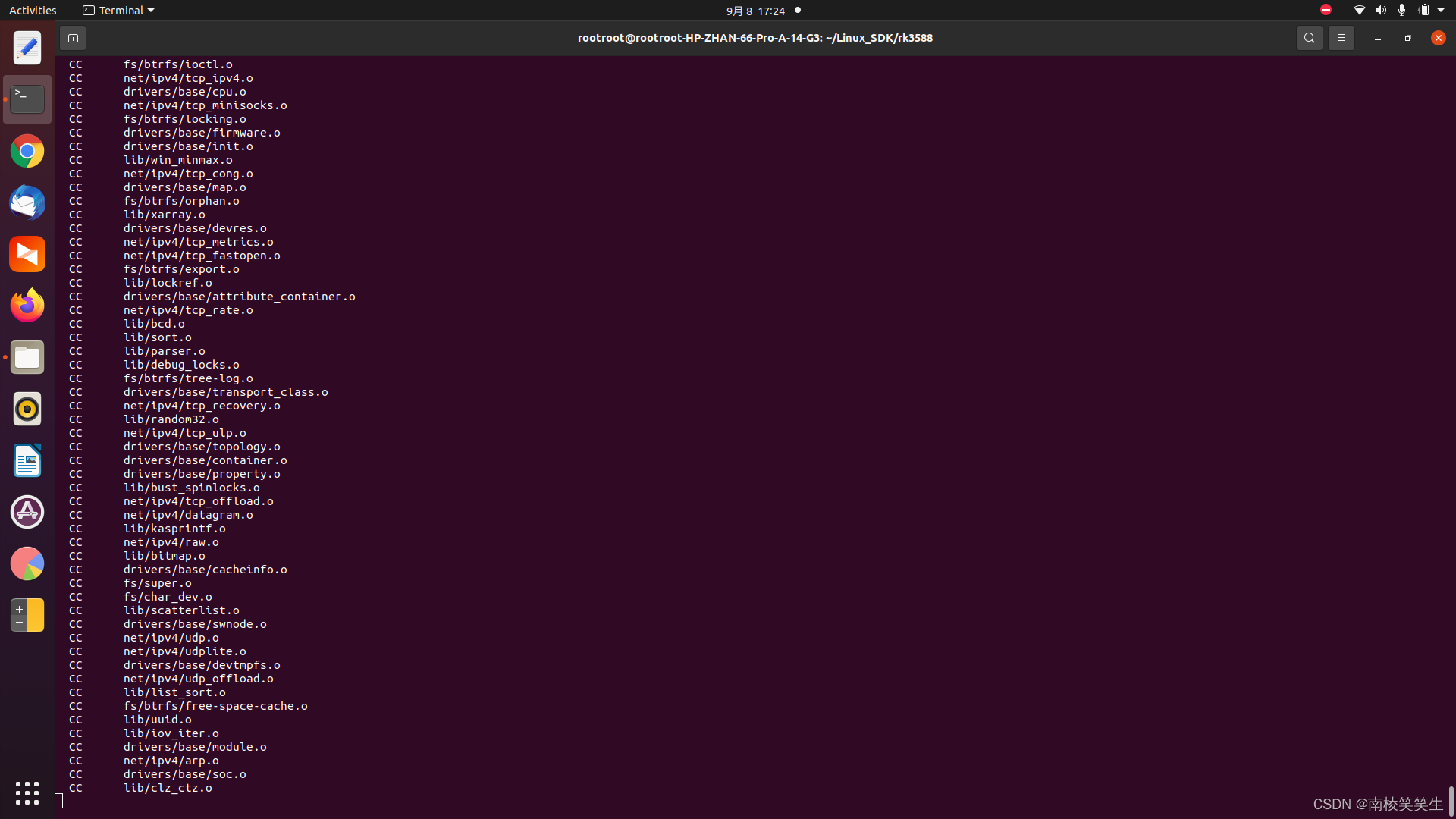
Task: Launch the Calculator from the dock
Action: [27, 614]
